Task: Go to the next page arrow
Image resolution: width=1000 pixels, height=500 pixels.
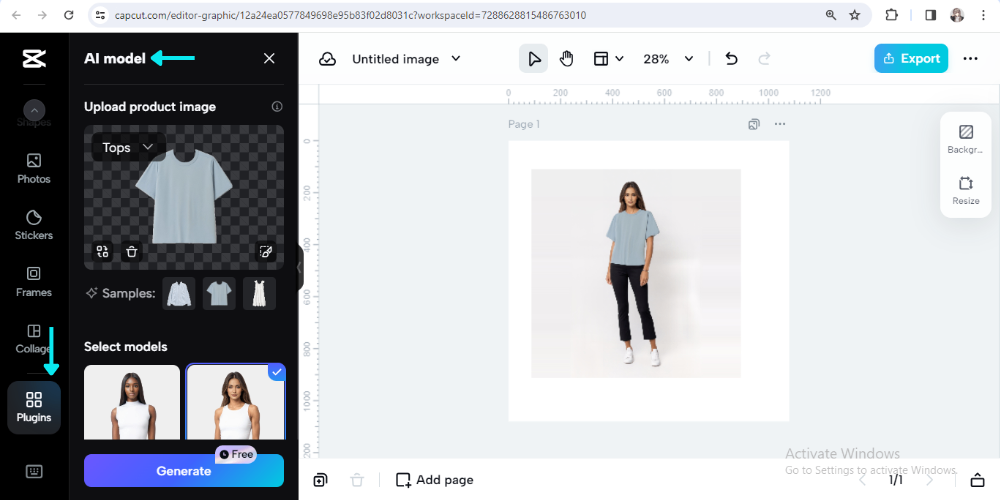Action: coord(929,480)
